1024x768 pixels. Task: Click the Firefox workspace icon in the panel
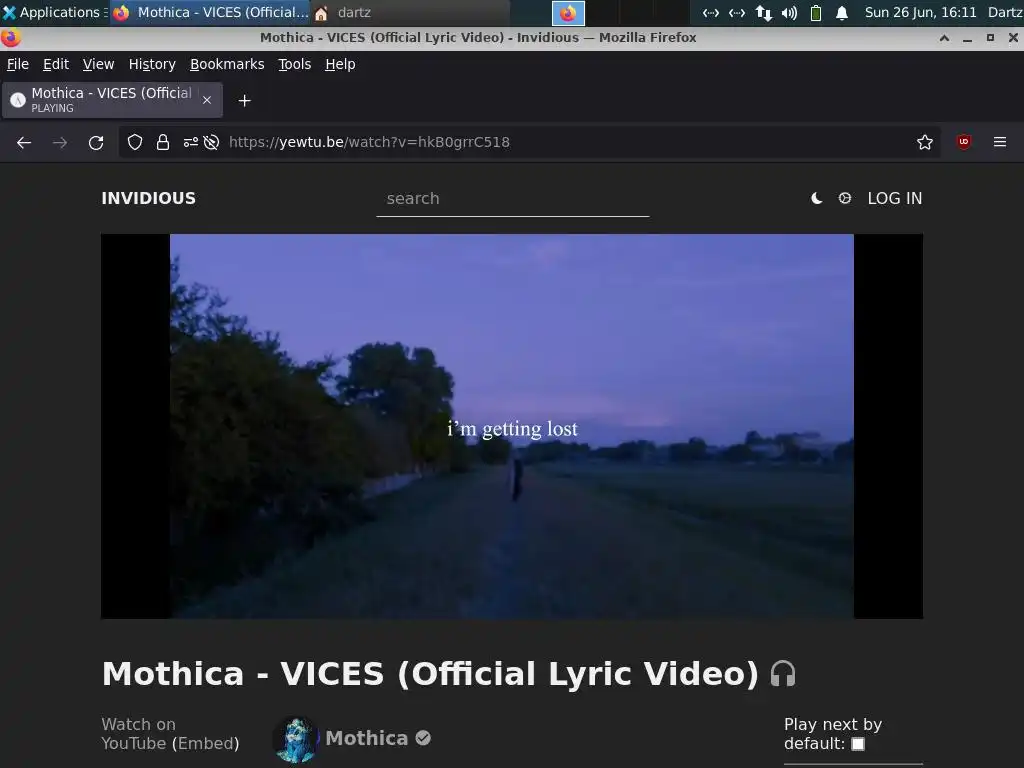(x=568, y=13)
